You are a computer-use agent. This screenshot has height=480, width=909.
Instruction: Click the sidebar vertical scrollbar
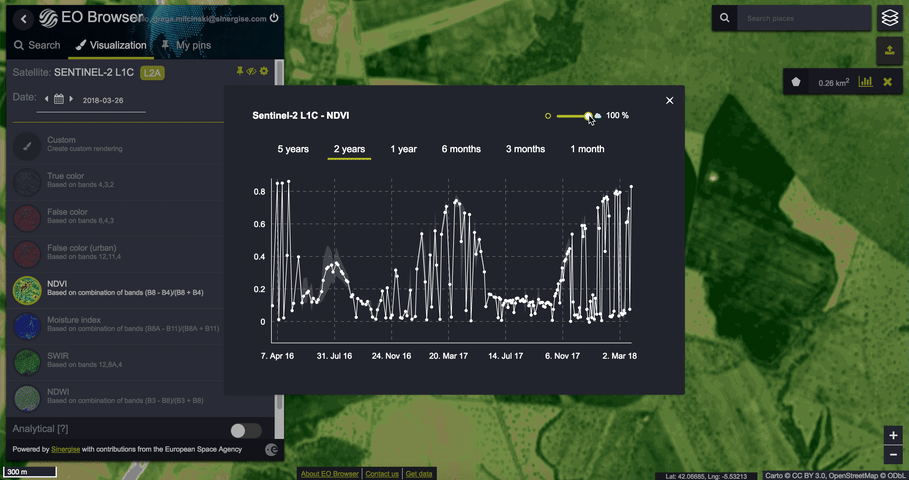pos(279,249)
